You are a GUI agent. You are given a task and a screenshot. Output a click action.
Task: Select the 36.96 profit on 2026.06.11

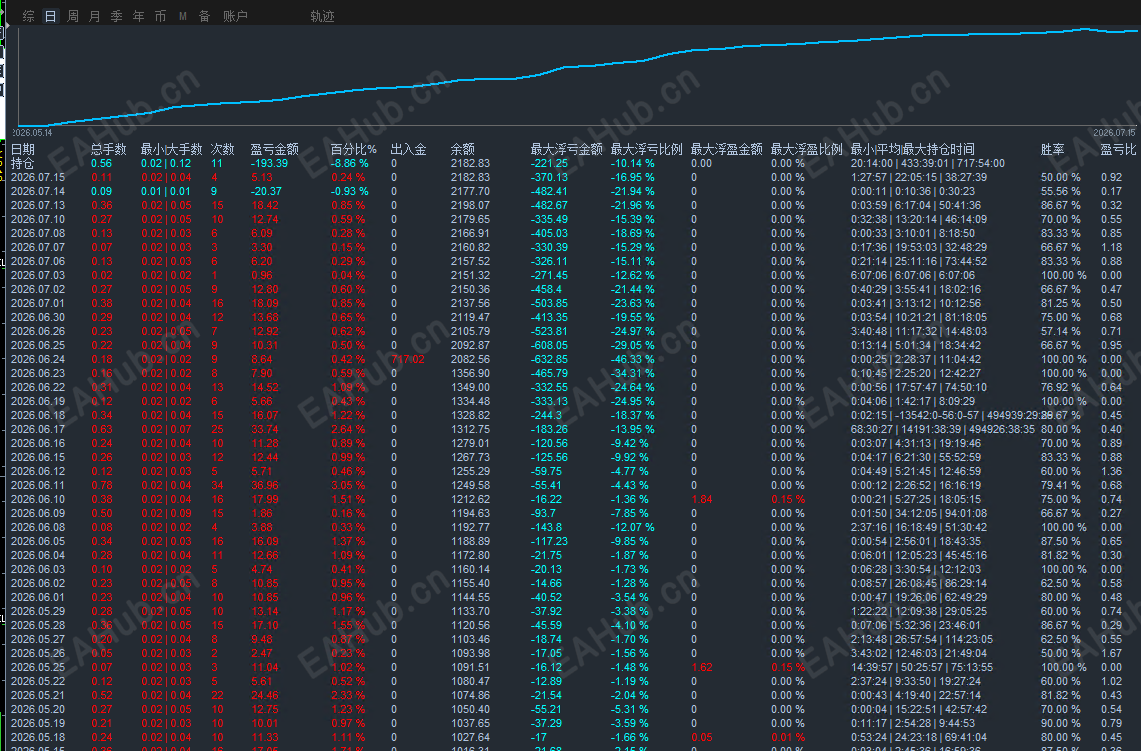point(265,486)
